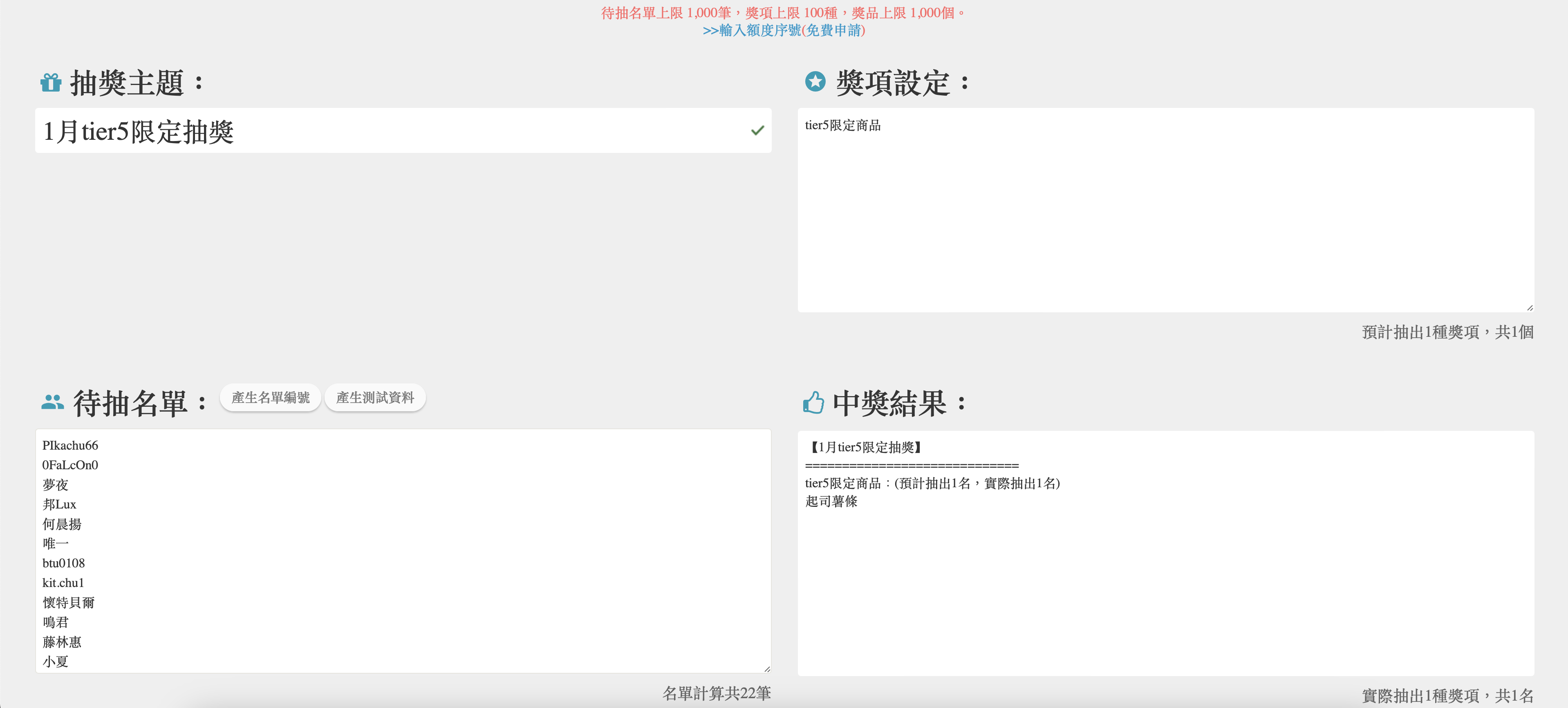This screenshot has width=1568, height=708.
Task: Click into the prize settings text area
Action: [1166, 210]
